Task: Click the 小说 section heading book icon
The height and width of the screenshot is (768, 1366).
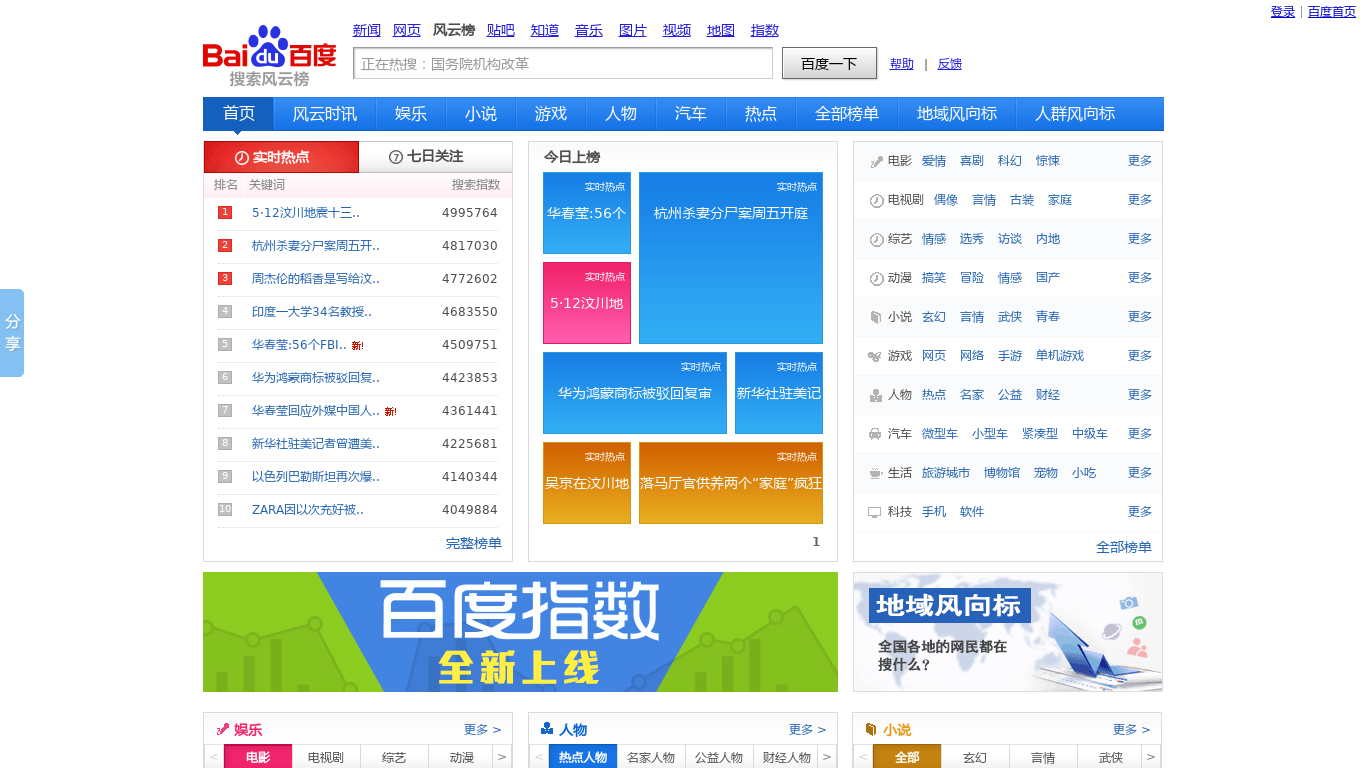Action: coord(871,729)
